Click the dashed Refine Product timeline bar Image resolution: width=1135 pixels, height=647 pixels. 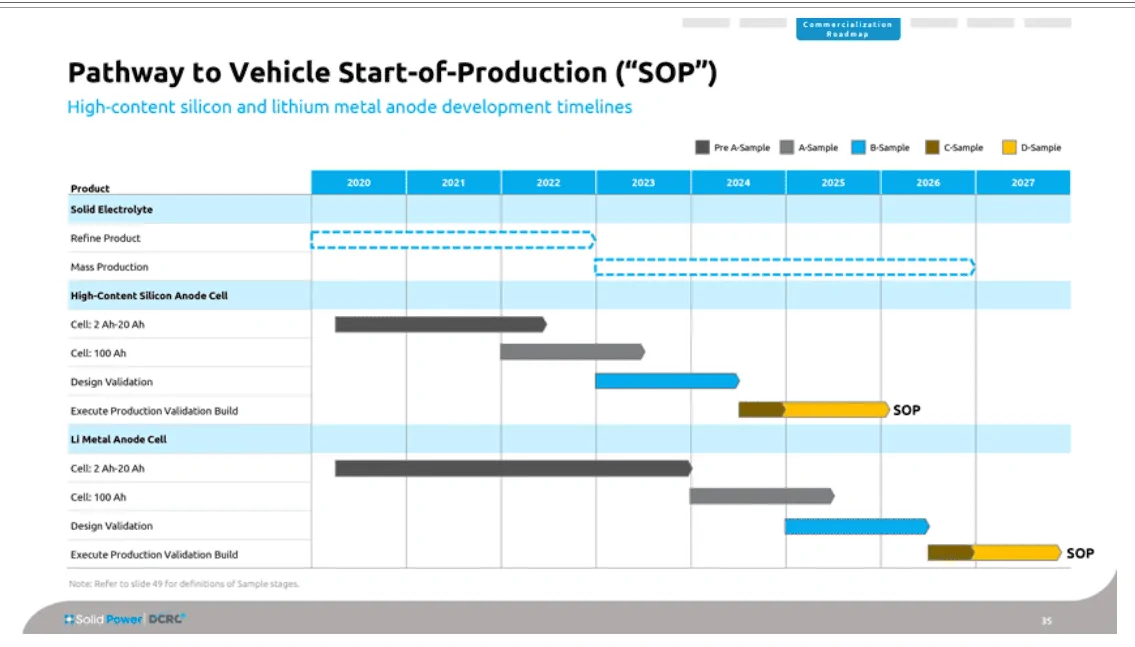pyautogui.click(x=453, y=240)
